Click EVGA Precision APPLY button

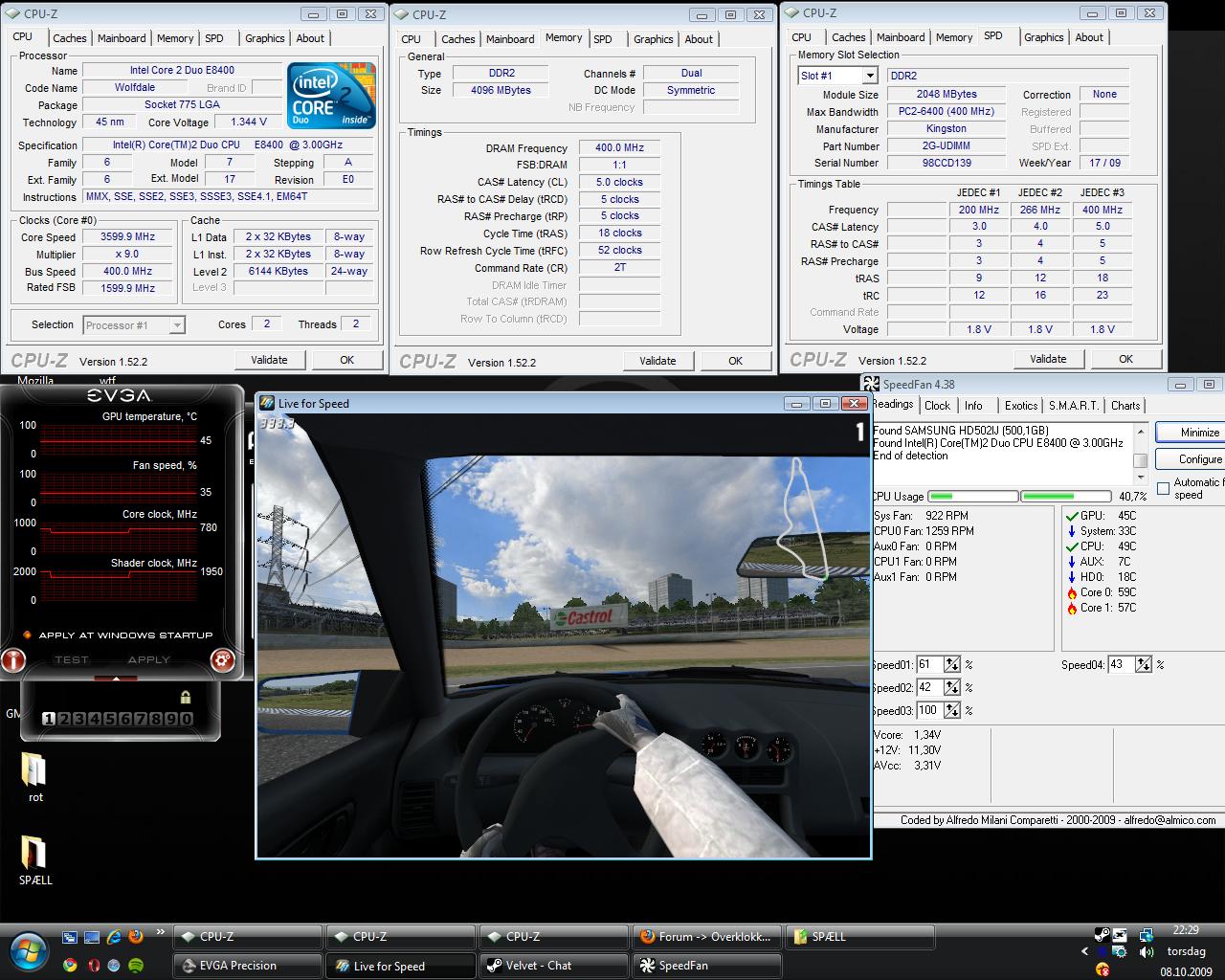click(x=148, y=659)
